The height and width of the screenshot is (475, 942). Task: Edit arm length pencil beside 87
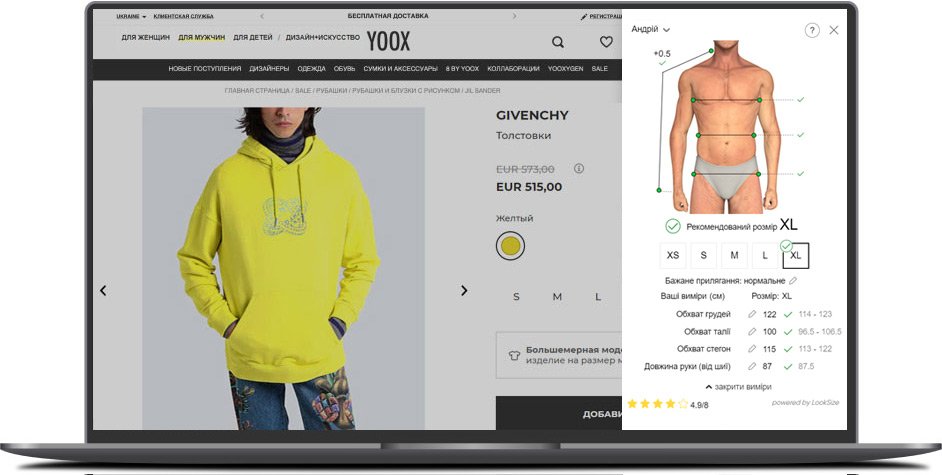[752, 366]
